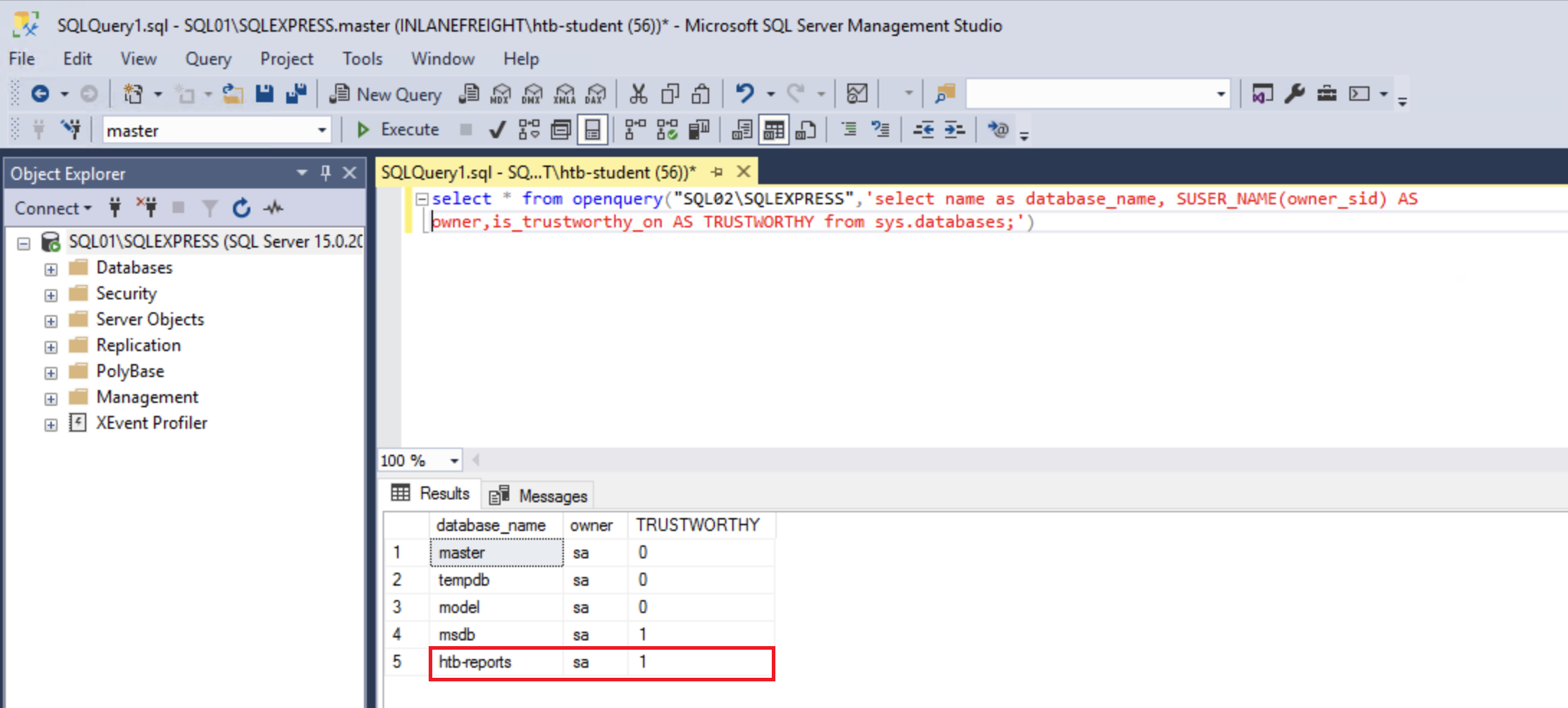The width and height of the screenshot is (1568, 708).
Task: Click the Parse checkmark icon
Action: 496,130
